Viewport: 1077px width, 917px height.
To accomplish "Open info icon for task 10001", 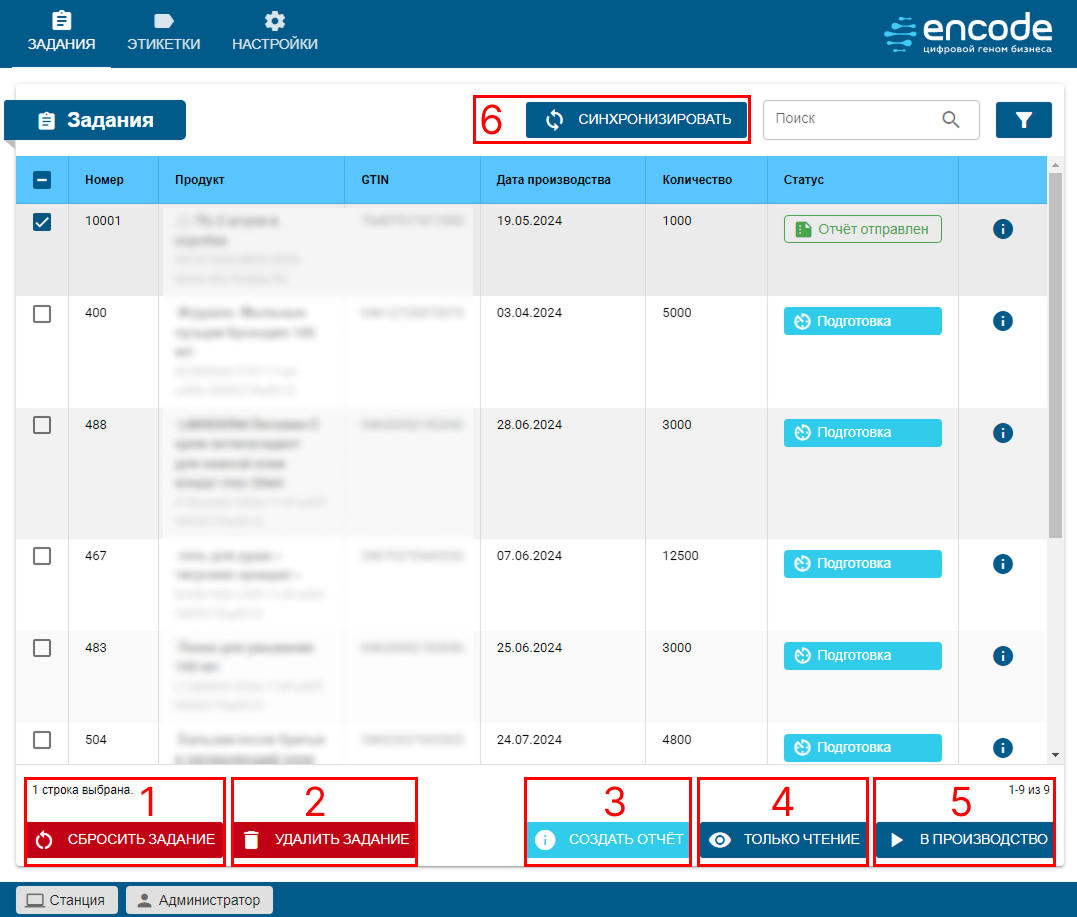I will point(1003,229).
